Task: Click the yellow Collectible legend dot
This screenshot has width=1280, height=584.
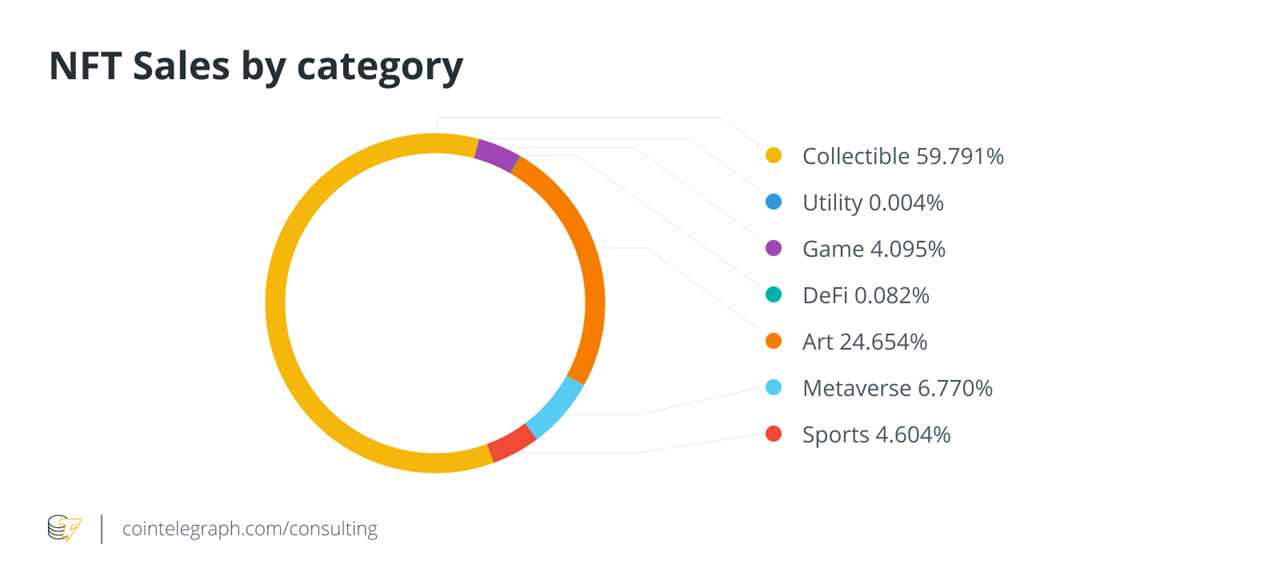Action: coord(773,156)
